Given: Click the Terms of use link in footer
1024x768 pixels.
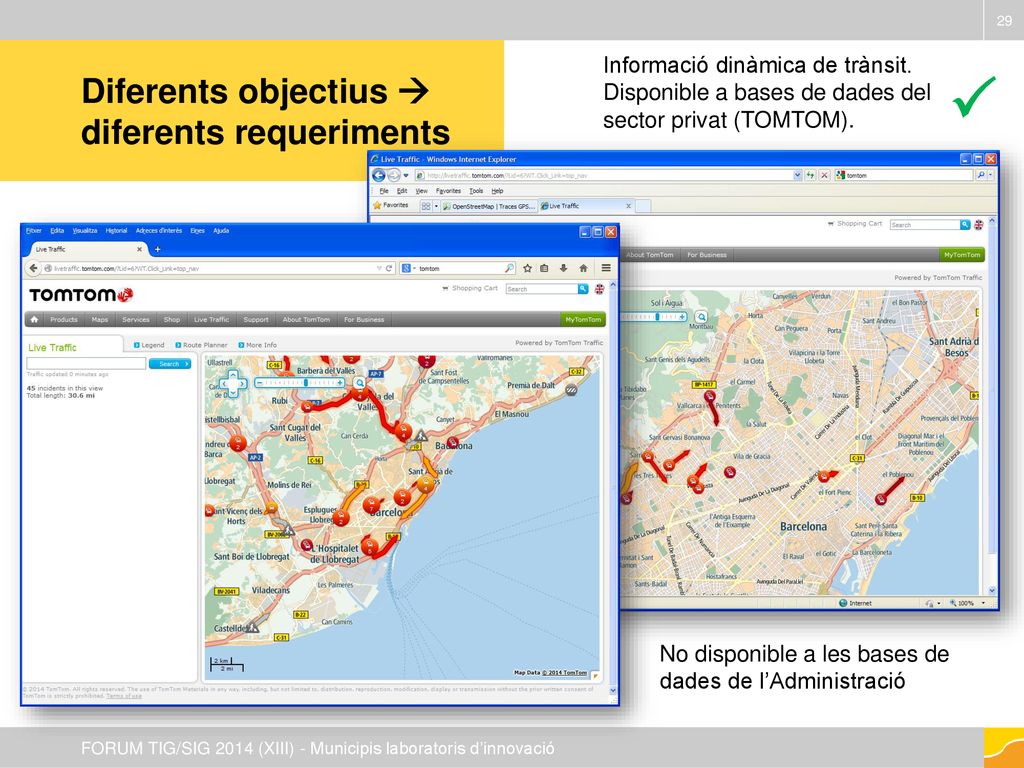Looking at the screenshot, I should 124,696.
